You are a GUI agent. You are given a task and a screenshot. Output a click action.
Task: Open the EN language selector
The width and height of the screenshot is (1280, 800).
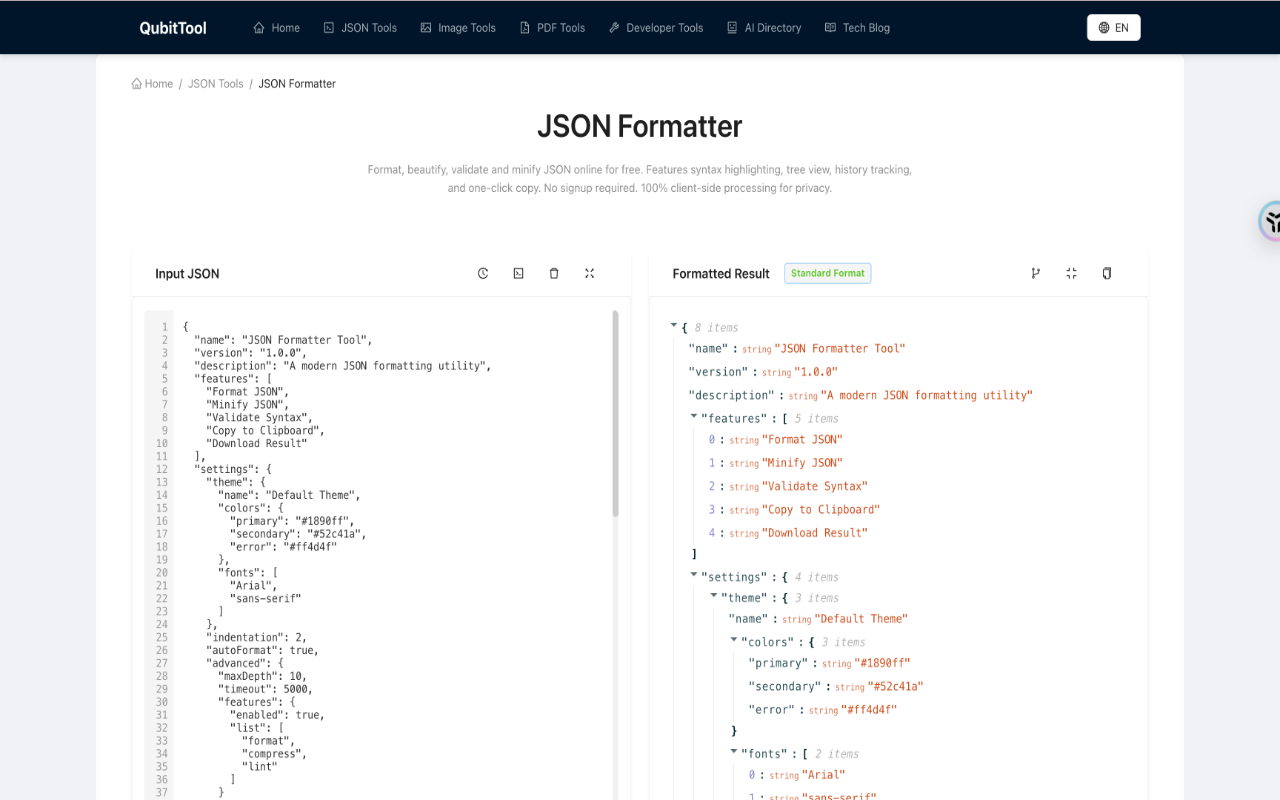pos(1114,28)
